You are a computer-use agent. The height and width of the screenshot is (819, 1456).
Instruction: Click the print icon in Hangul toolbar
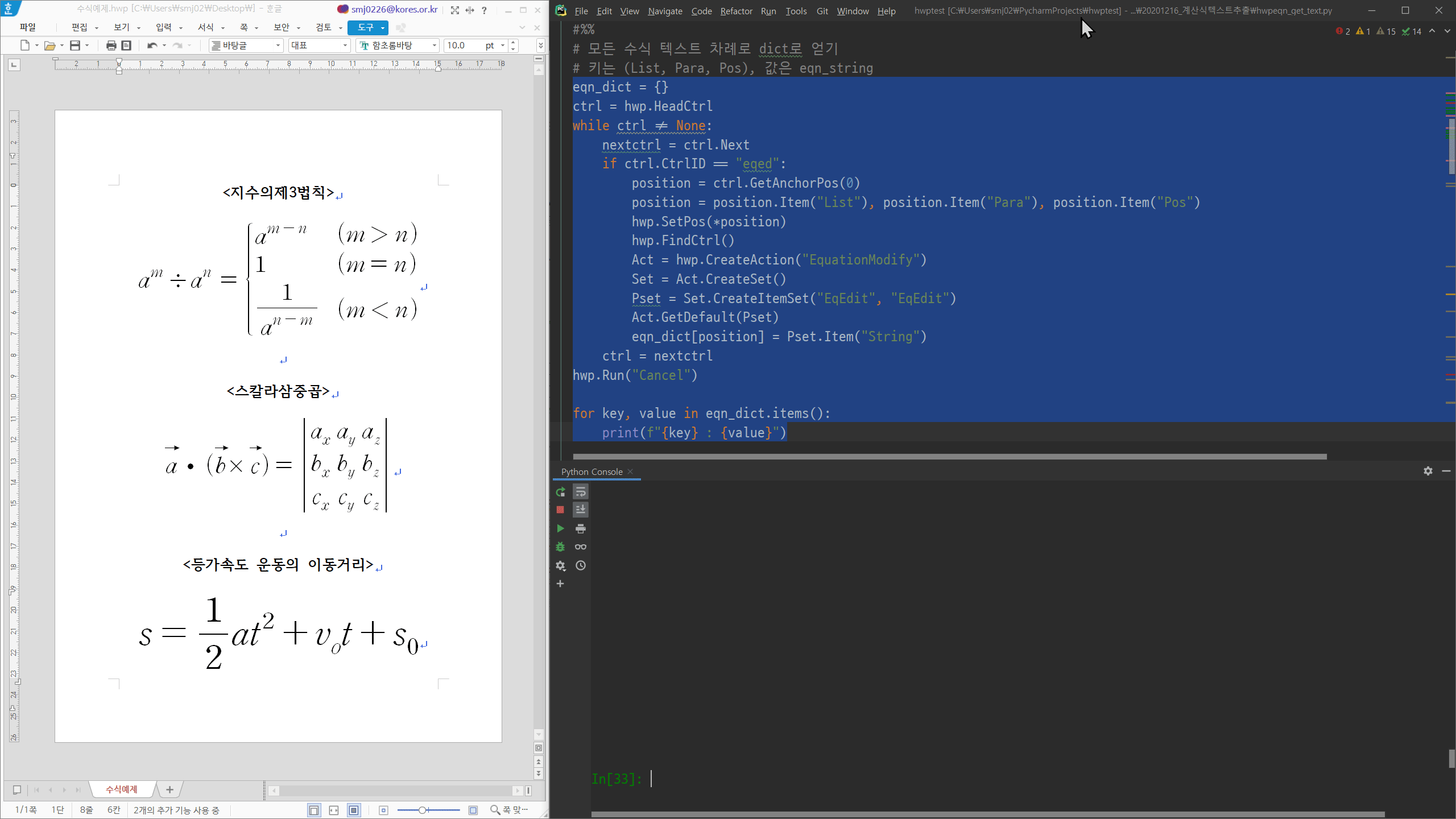pyautogui.click(x=111, y=45)
